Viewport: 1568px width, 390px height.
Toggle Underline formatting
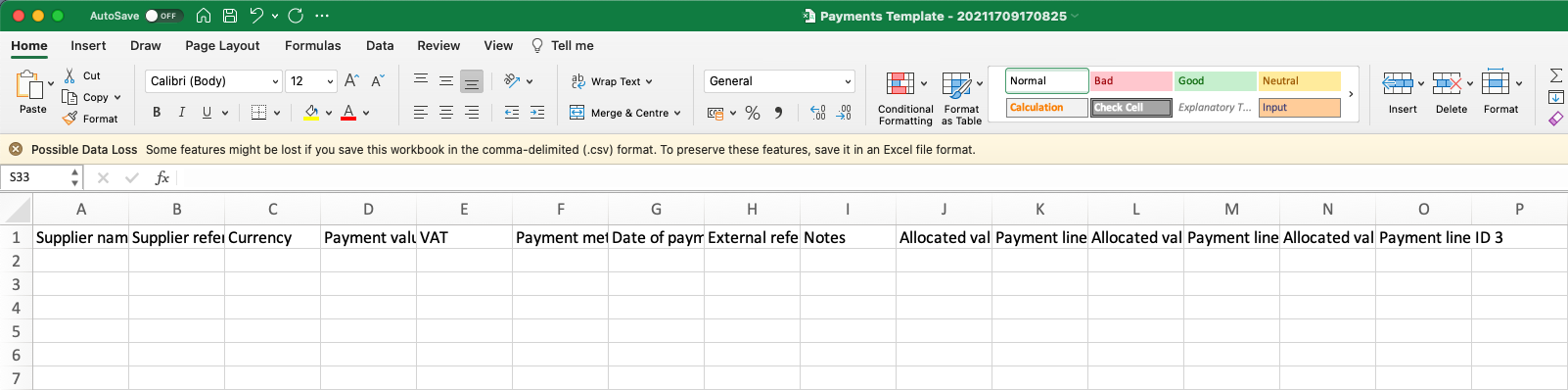tap(207, 113)
